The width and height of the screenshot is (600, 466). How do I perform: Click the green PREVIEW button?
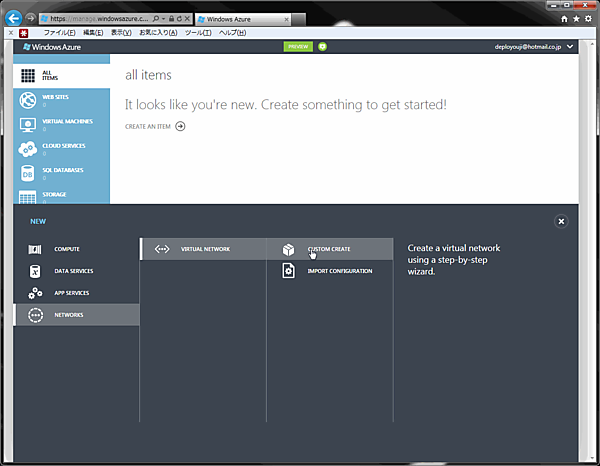298,47
